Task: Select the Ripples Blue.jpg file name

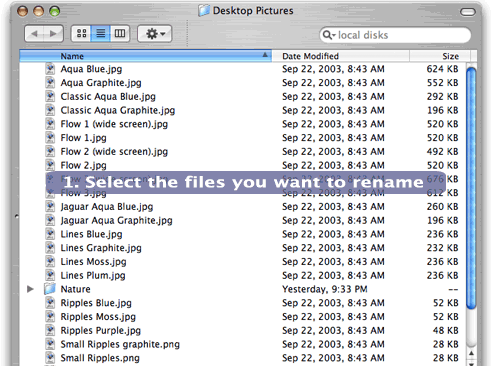Action: tap(96, 303)
